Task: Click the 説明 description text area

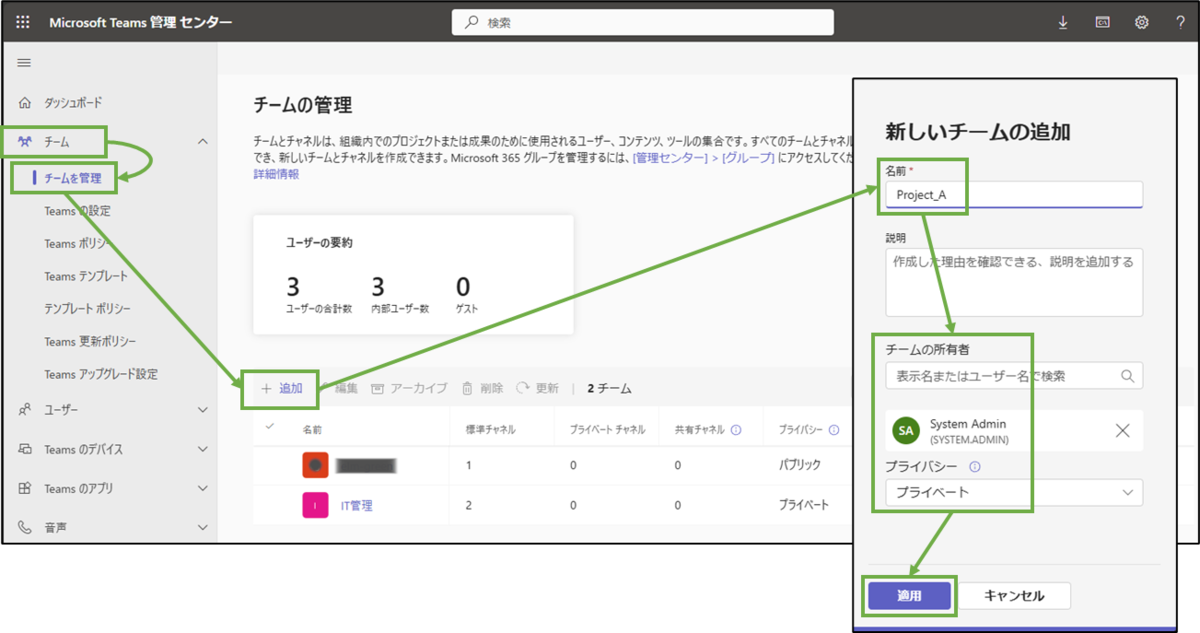Action: tap(1014, 282)
